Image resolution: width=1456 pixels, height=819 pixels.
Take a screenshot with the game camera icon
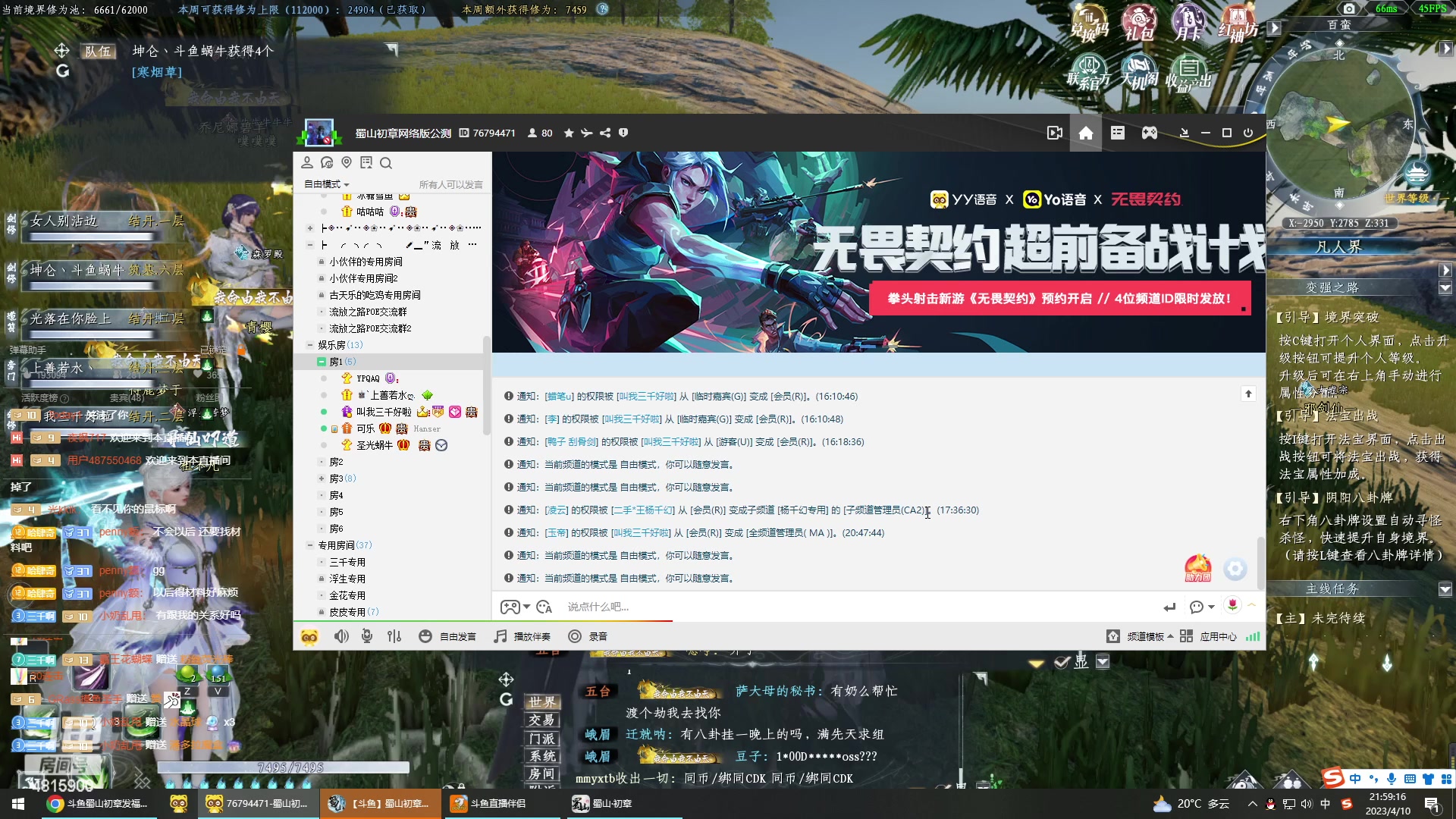tap(1349, 8)
